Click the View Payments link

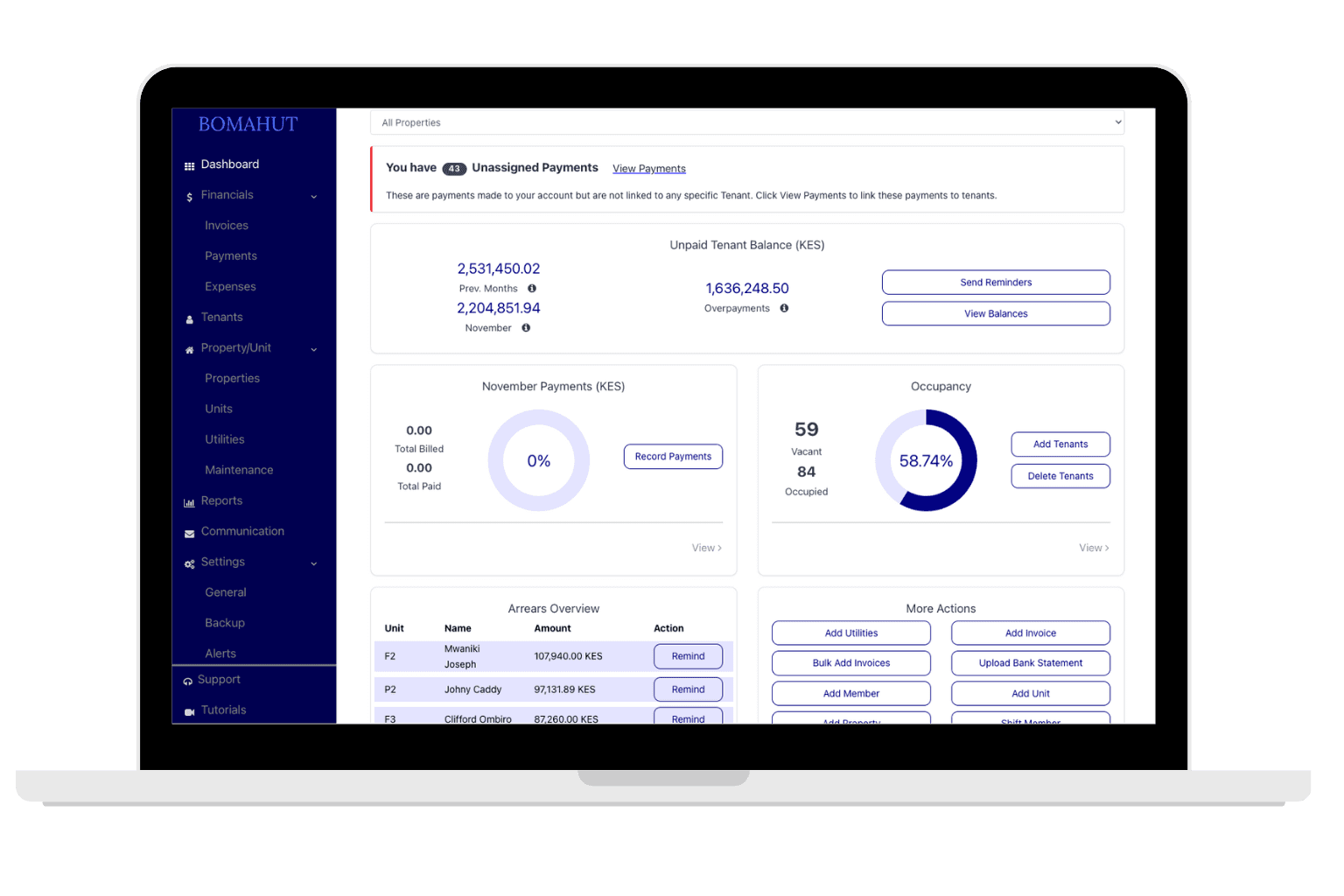(648, 168)
